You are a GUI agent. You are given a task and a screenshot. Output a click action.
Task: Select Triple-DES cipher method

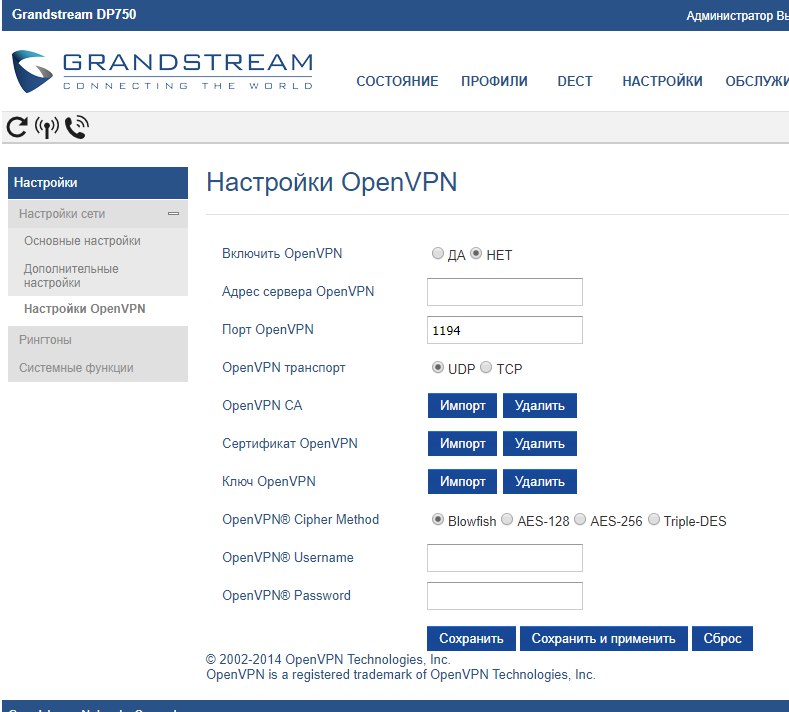pos(654,519)
